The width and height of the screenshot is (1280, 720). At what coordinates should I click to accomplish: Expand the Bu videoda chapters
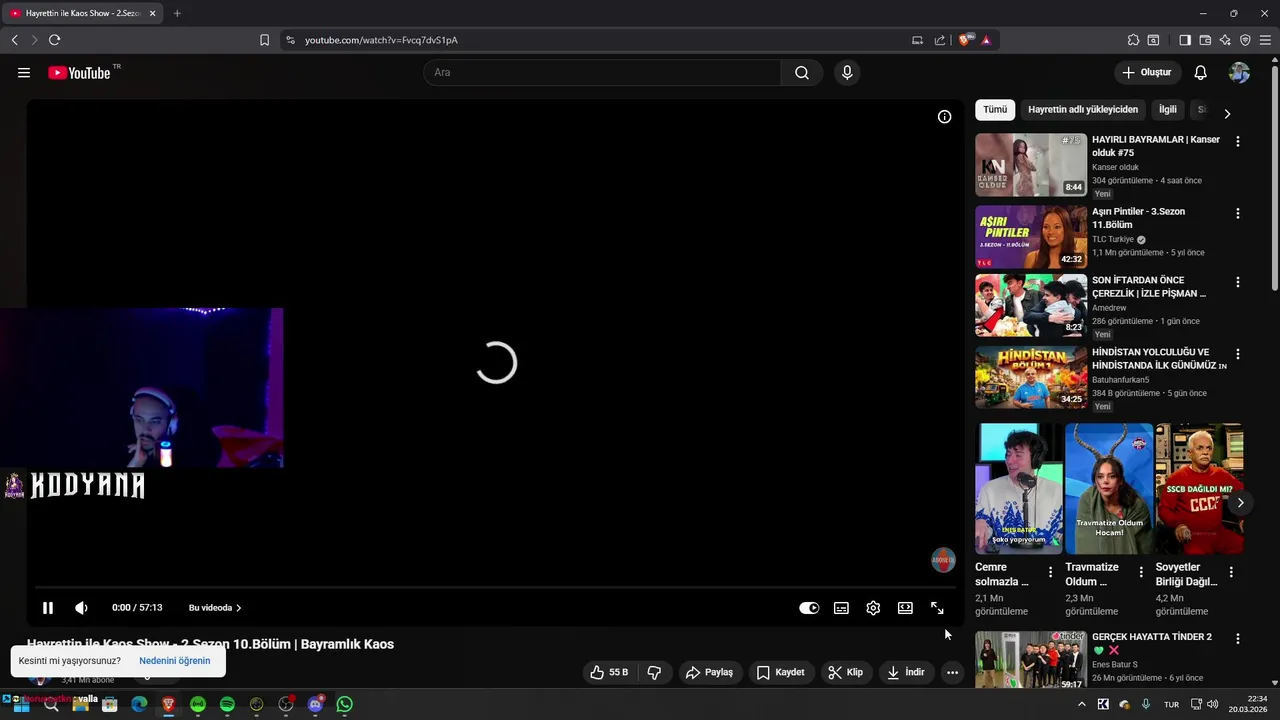pos(215,608)
